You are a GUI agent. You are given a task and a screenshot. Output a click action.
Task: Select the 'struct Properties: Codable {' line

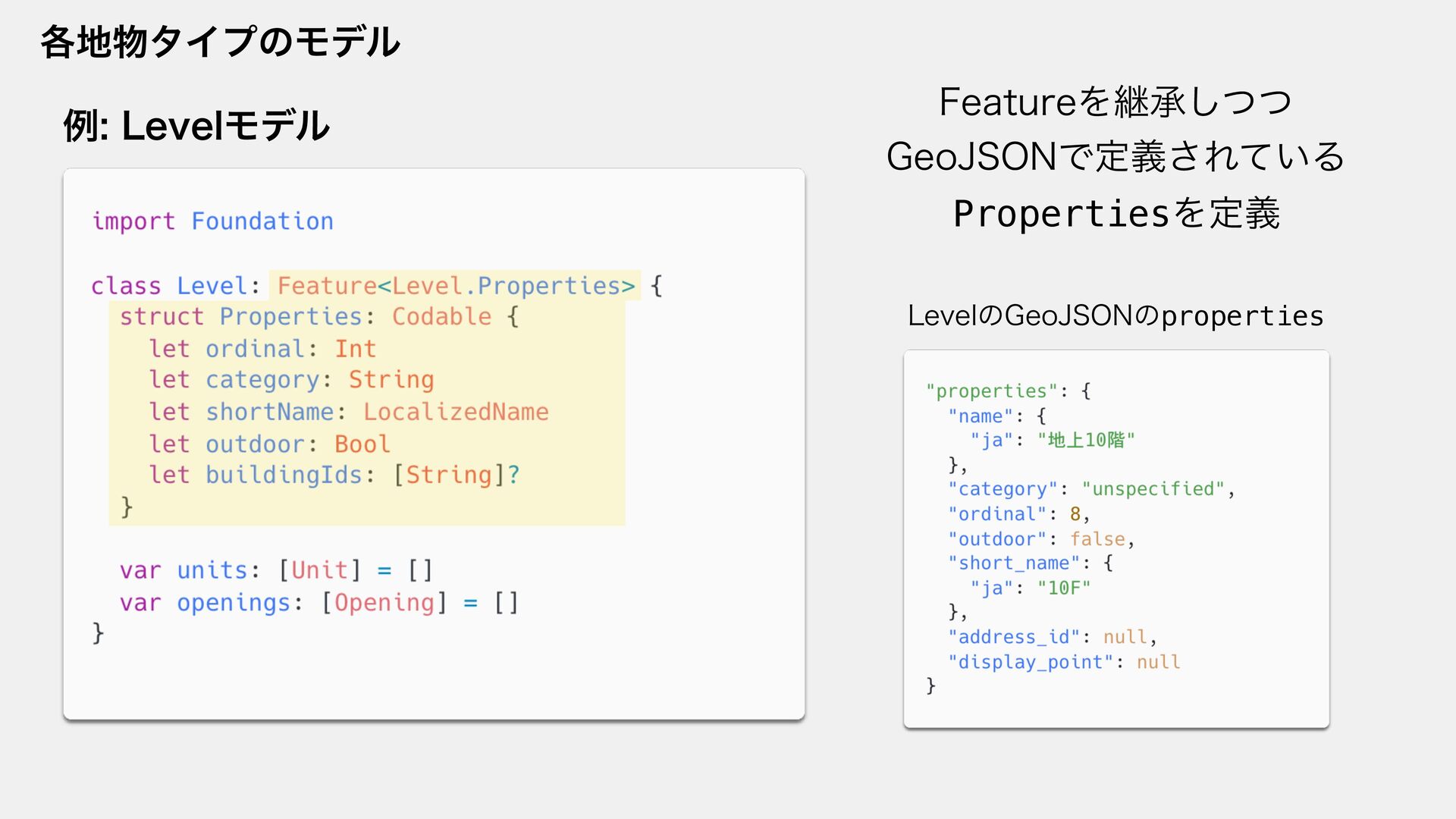click(x=319, y=316)
